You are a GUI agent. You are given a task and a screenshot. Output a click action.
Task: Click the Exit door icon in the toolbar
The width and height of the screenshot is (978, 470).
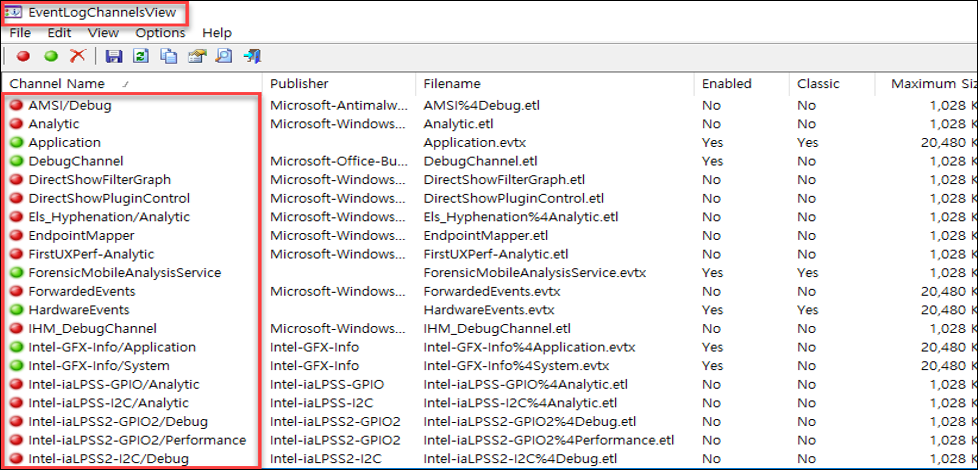(x=252, y=56)
